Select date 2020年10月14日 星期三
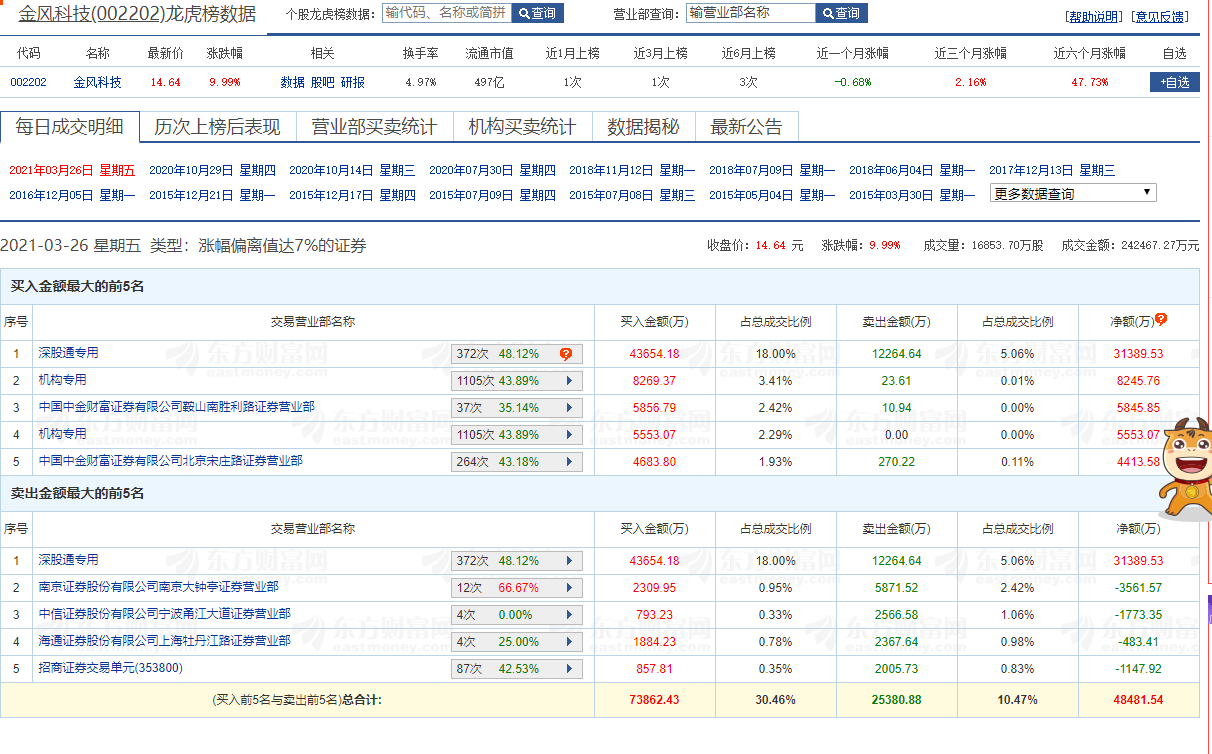The width and height of the screenshot is (1212, 754). point(352,170)
